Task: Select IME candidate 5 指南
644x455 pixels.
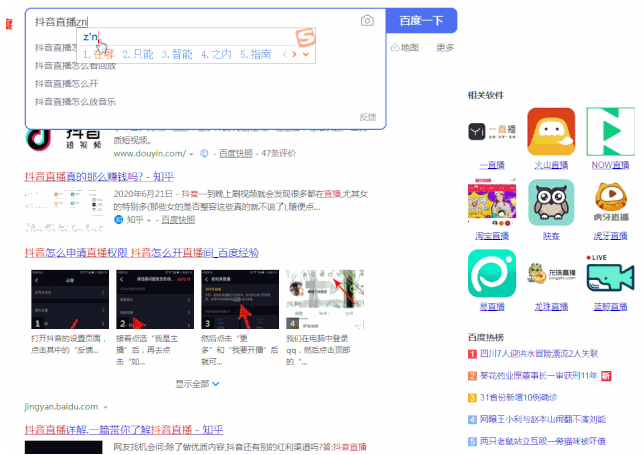Action: pyautogui.click(x=255, y=54)
